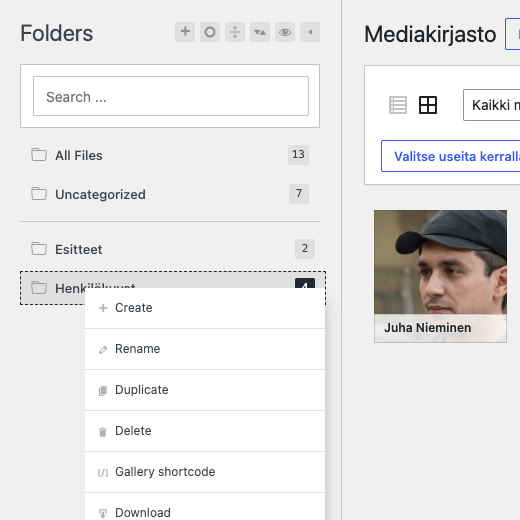The image size is (520, 520).
Task: Click the pencil icon beside Rename
Action: [x=103, y=350]
